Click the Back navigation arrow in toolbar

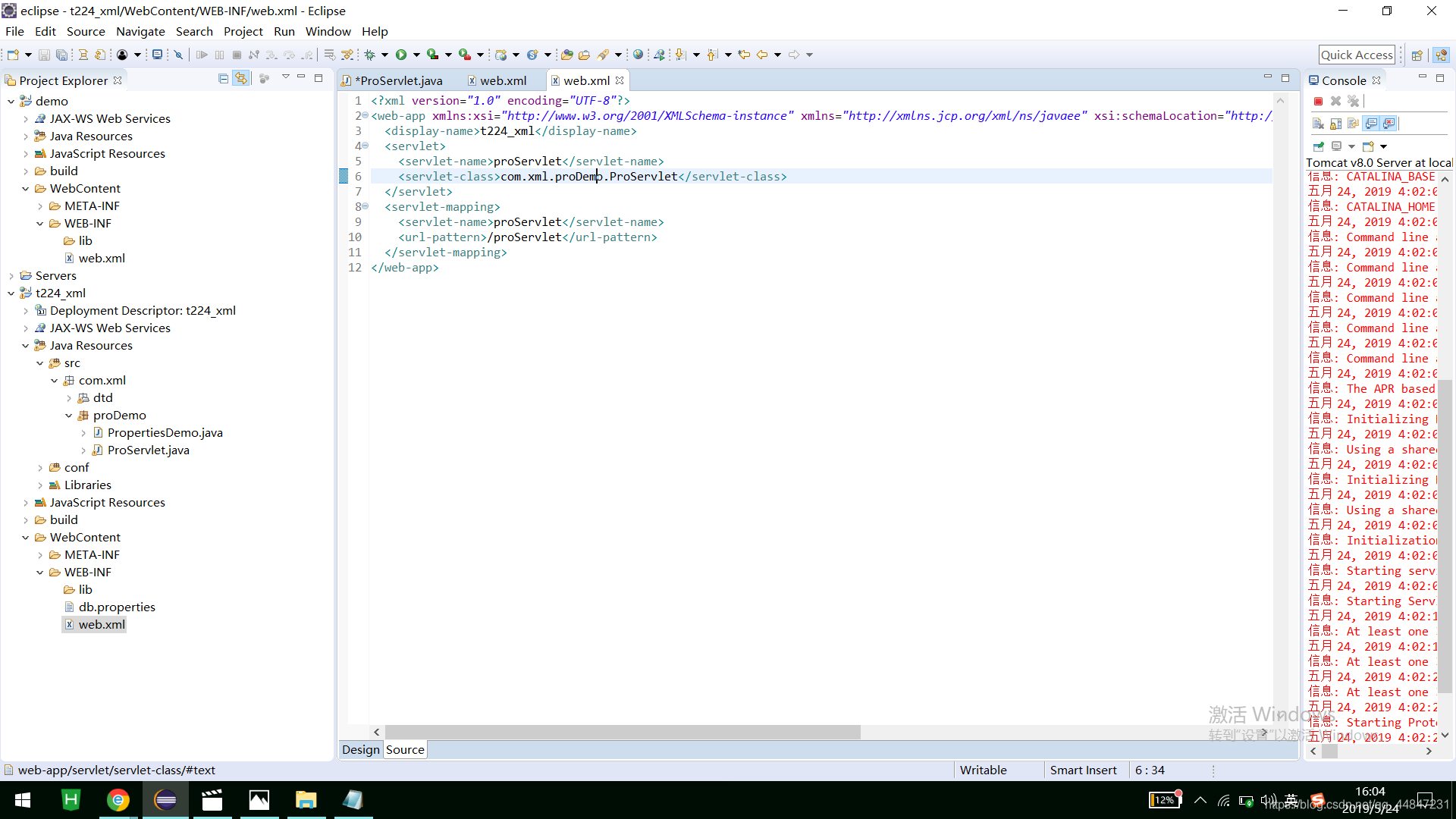tap(762, 55)
